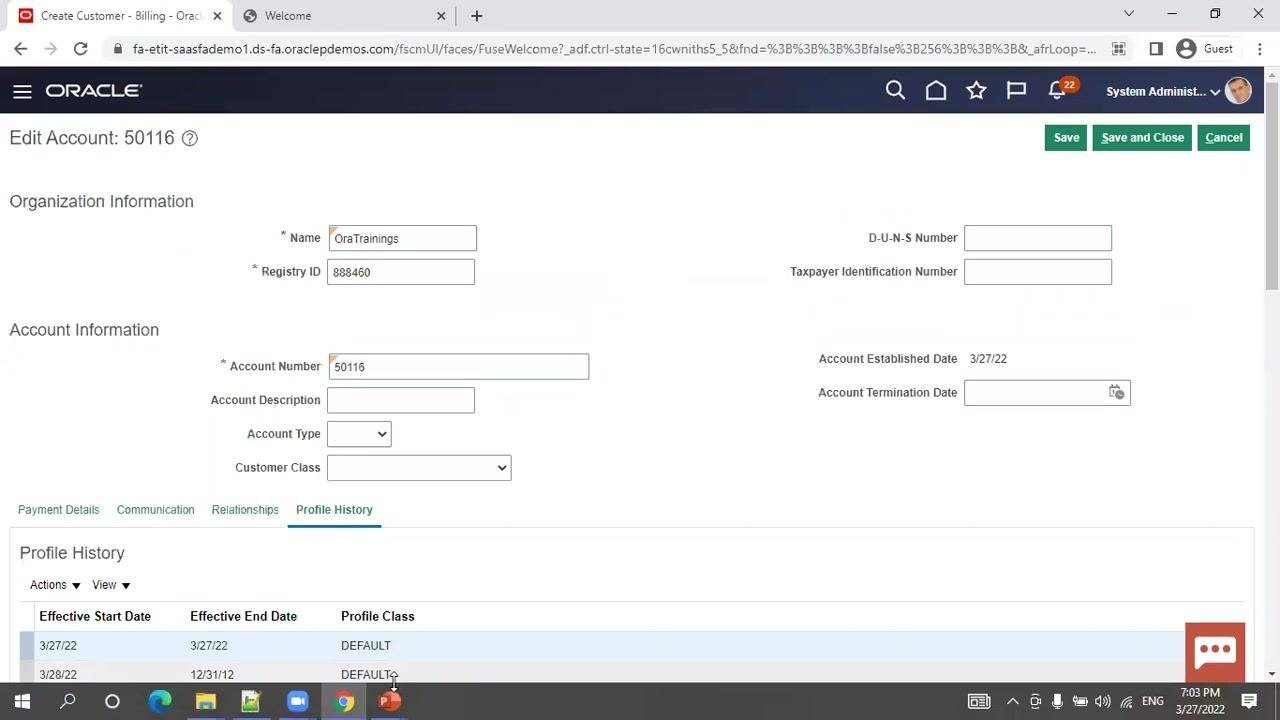This screenshot has width=1280, height=720.
Task: Click the Profile Class column header
Action: point(377,616)
